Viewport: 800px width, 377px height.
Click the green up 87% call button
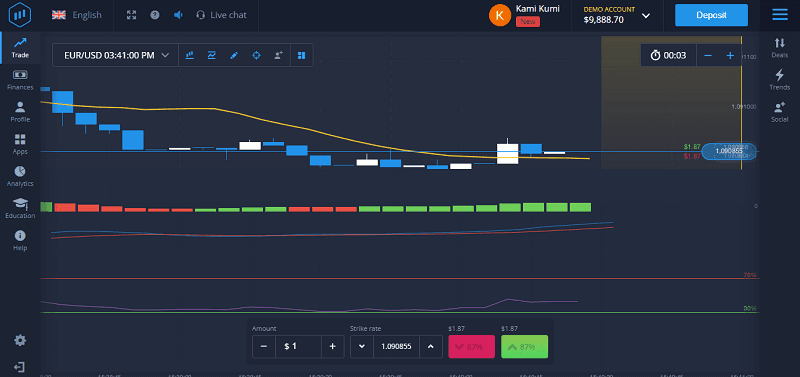(x=524, y=346)
